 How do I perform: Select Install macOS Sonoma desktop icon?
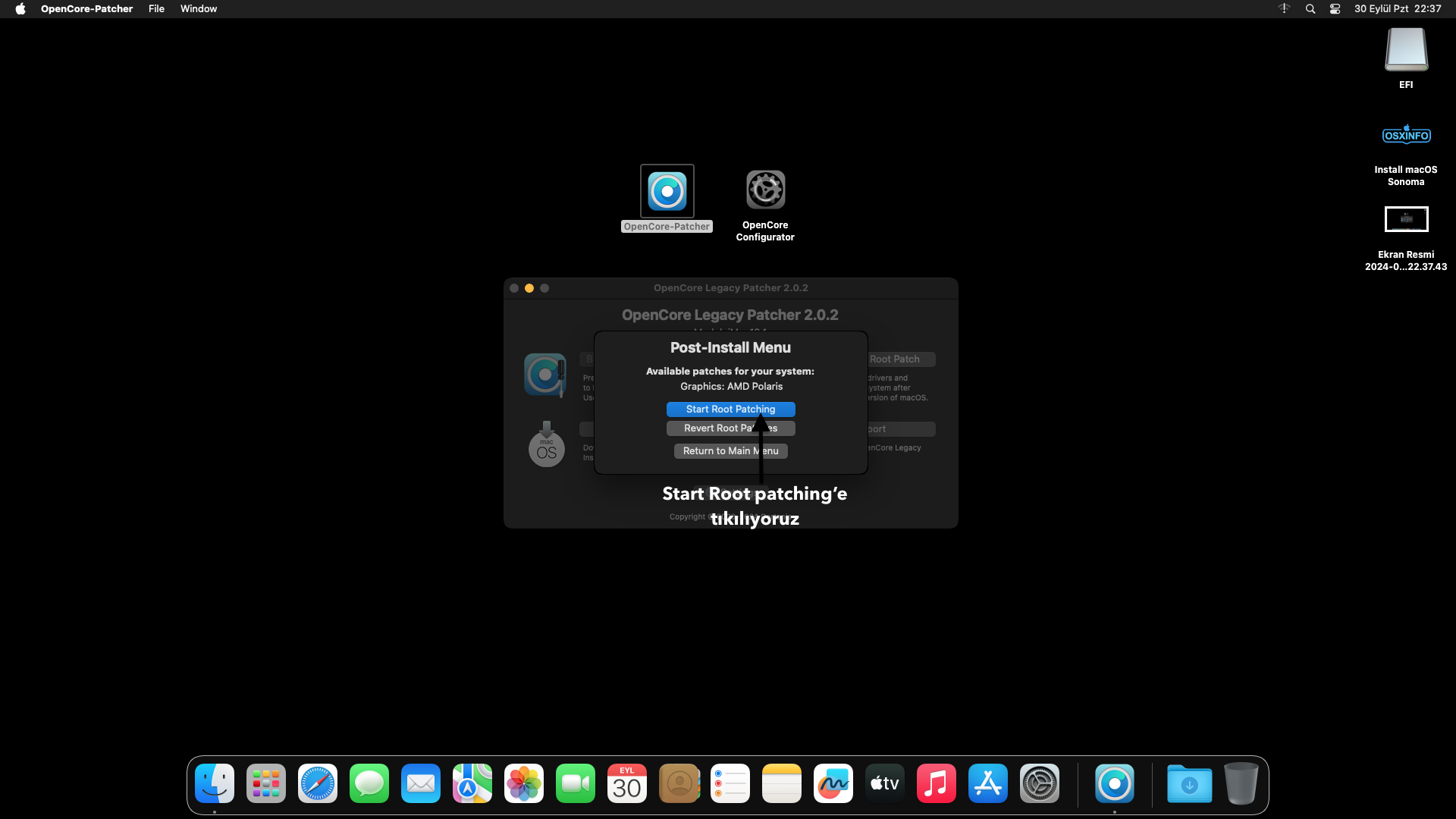1406,136
